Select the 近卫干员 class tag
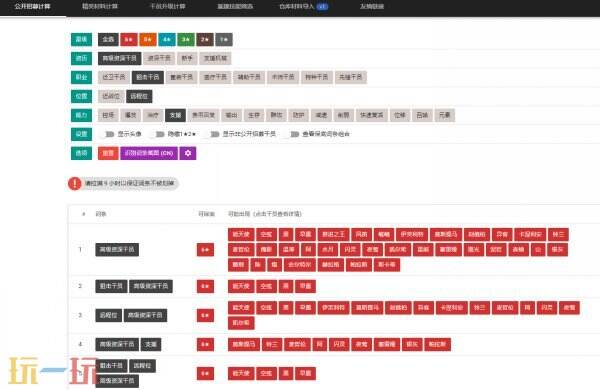 pyautogui.click(x=114, y=77)
